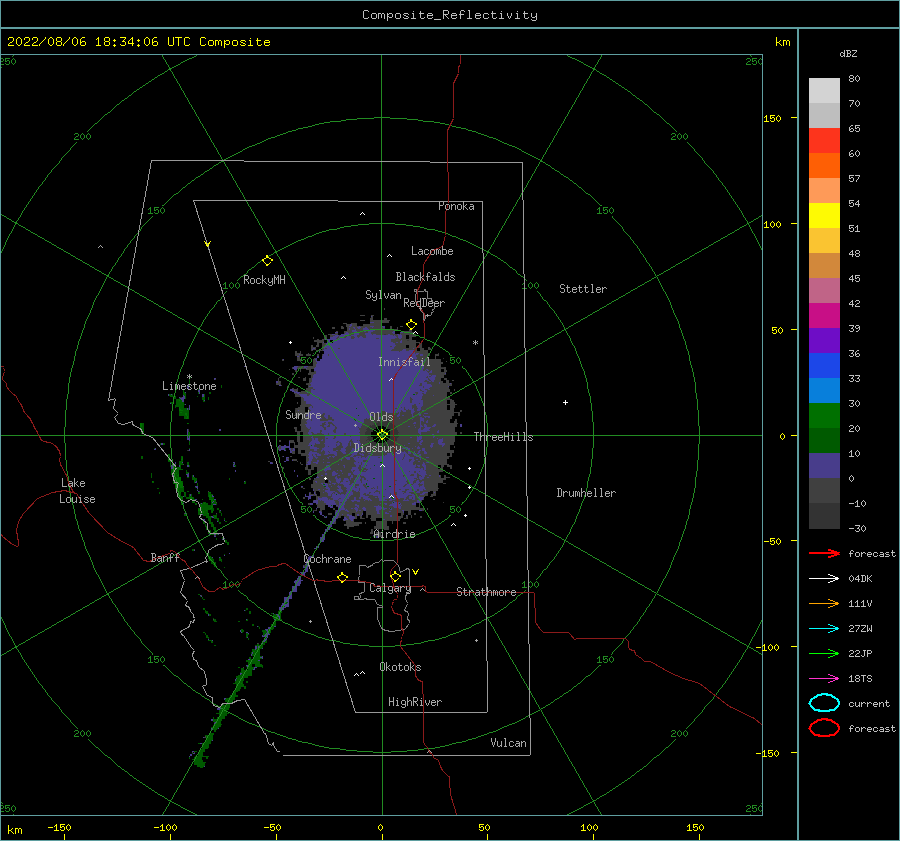Click the Didsbury label
The image size is (900, 841).
coord(377,448)
